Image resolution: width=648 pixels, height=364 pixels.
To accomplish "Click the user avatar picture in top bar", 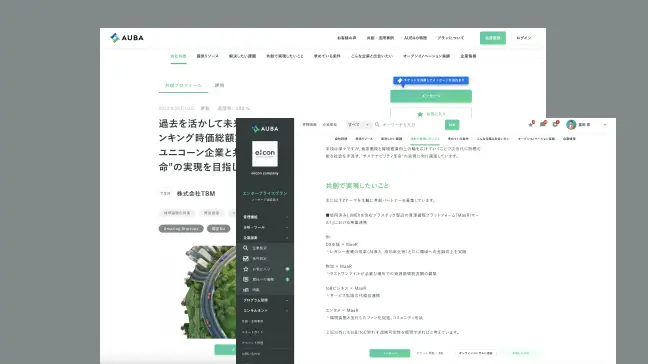I will [x=571, y=124].
